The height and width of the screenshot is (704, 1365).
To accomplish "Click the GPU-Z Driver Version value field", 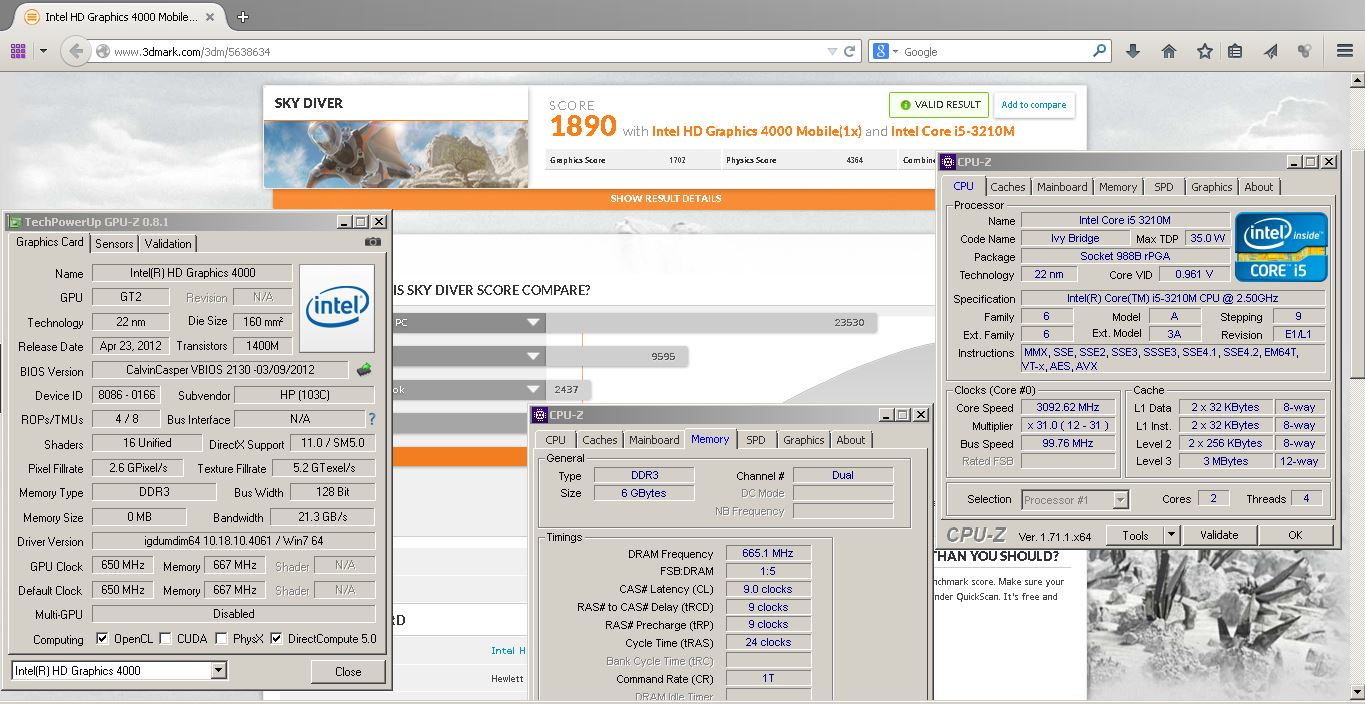I will tap(234, 541).
